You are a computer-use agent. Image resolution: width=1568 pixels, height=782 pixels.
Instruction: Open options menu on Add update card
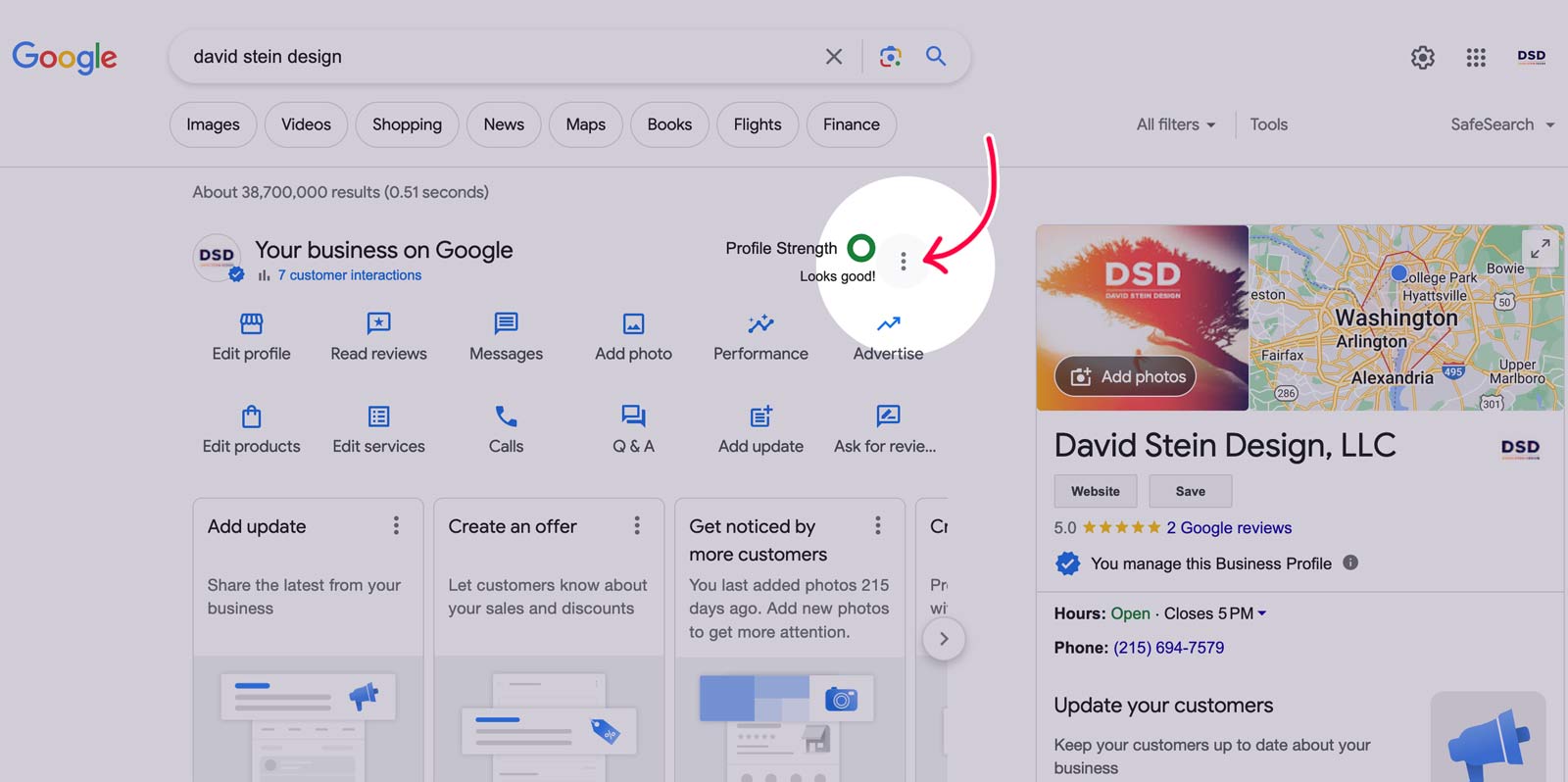(396, 526)
